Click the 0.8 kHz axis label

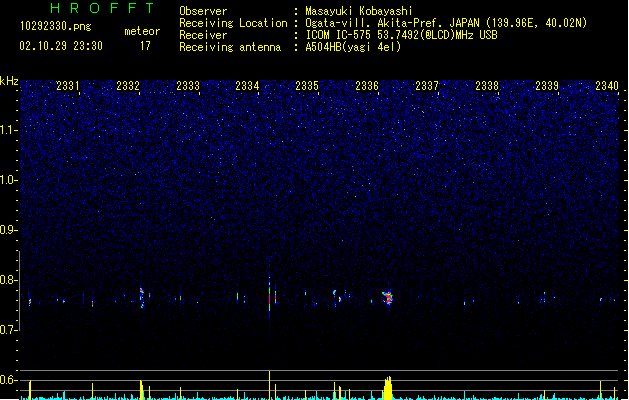pos(9,280)
